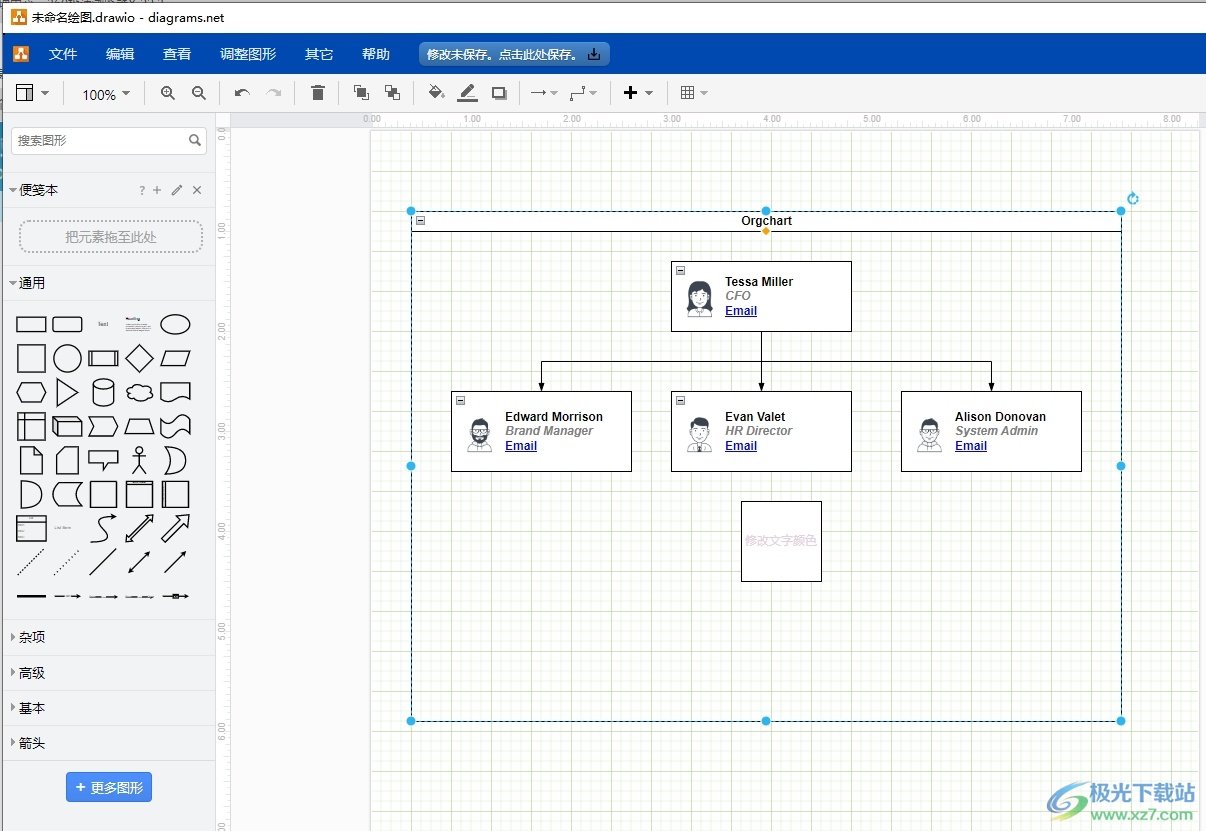1206x831 pixels.
Task: Click the To Back icon
Action: (x=392, y=93)
